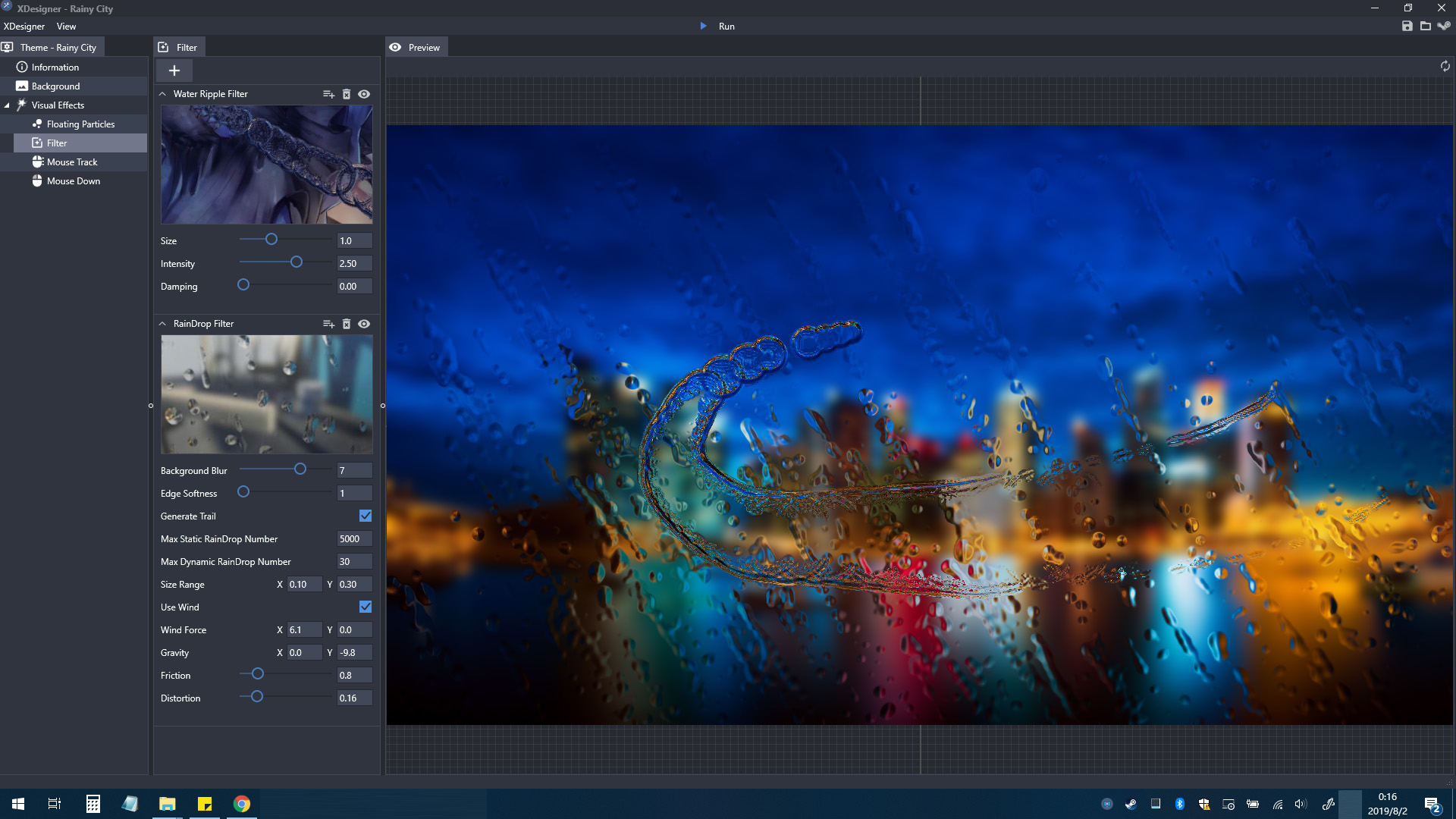The width and height of the screenshot is (1456, 819).
Task: Click the delete icon on RainDrop Filter
Action: [x=346, y=323]
